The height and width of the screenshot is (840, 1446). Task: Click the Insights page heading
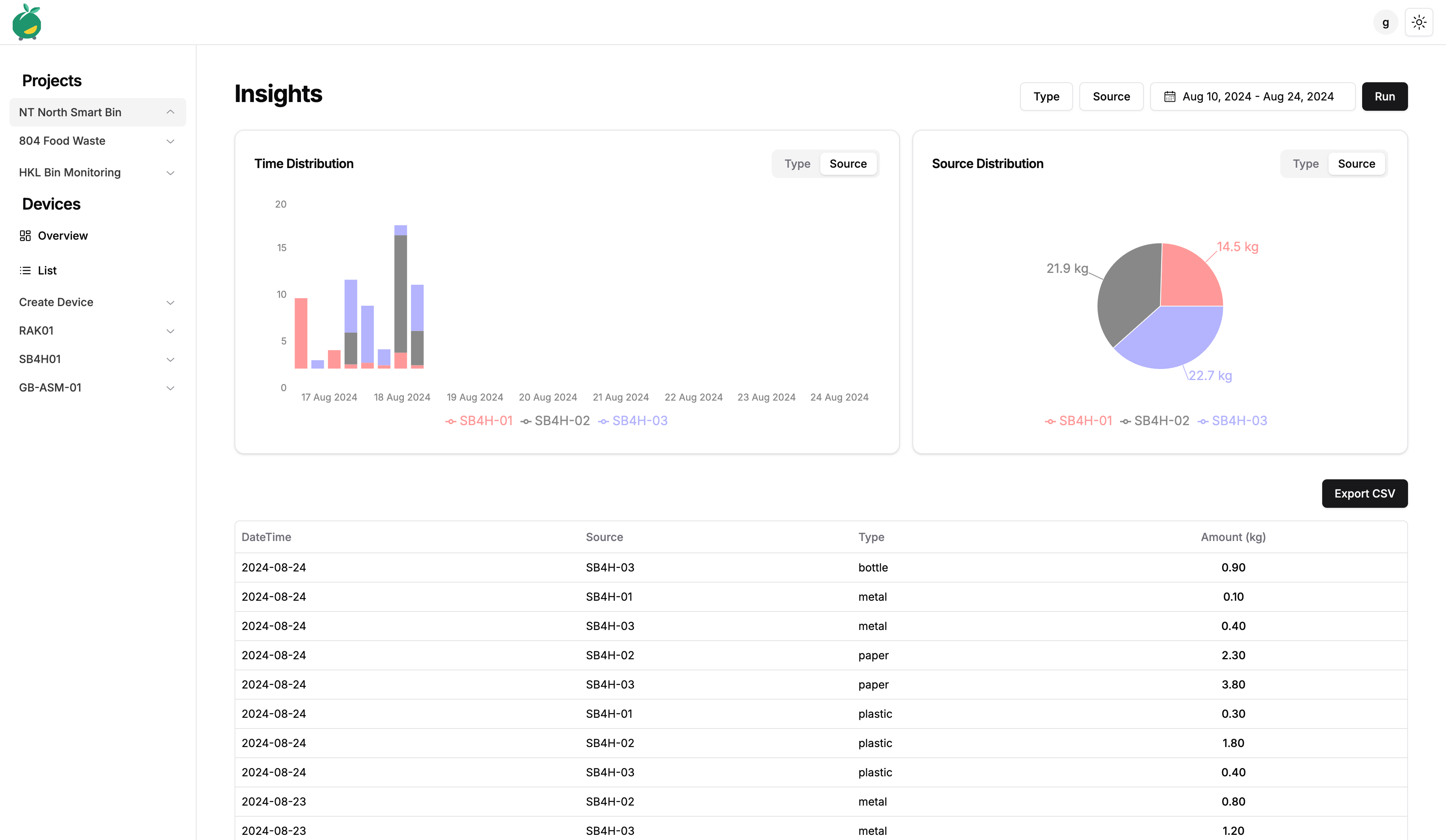[278, 93]
